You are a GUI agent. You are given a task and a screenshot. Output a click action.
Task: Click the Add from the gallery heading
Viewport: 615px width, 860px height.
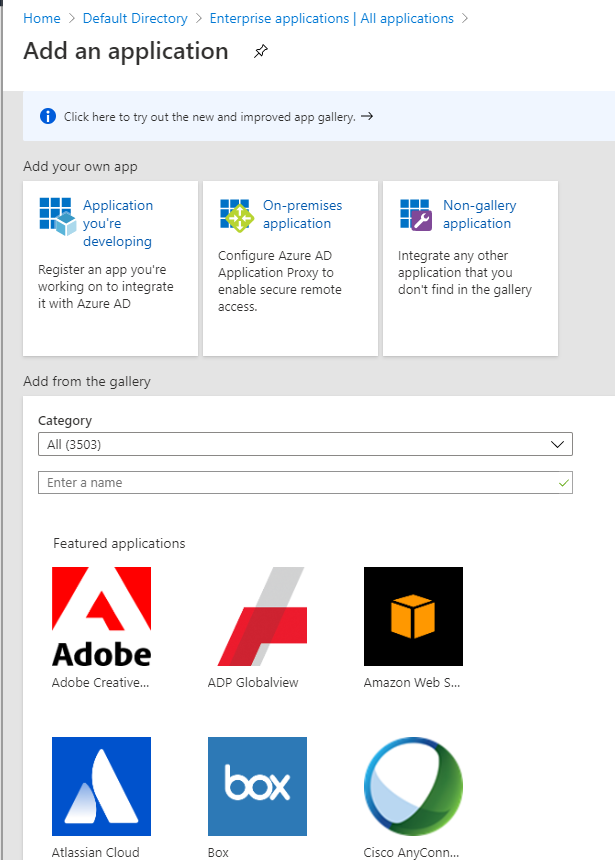click(x=87, y=381)
